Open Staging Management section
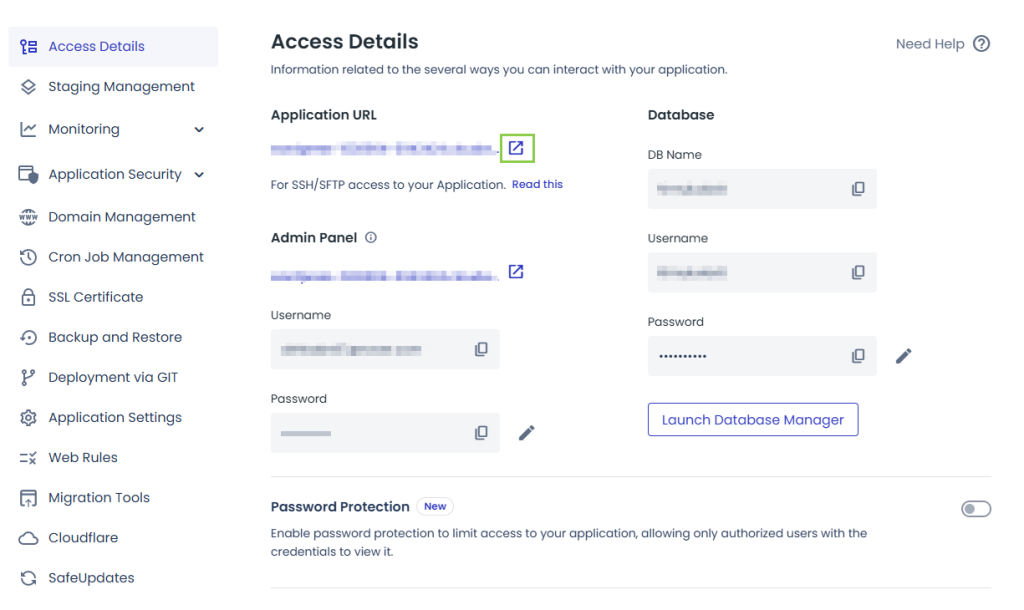The height and width of the screenshot is (610, 1024). coord(121,87)
